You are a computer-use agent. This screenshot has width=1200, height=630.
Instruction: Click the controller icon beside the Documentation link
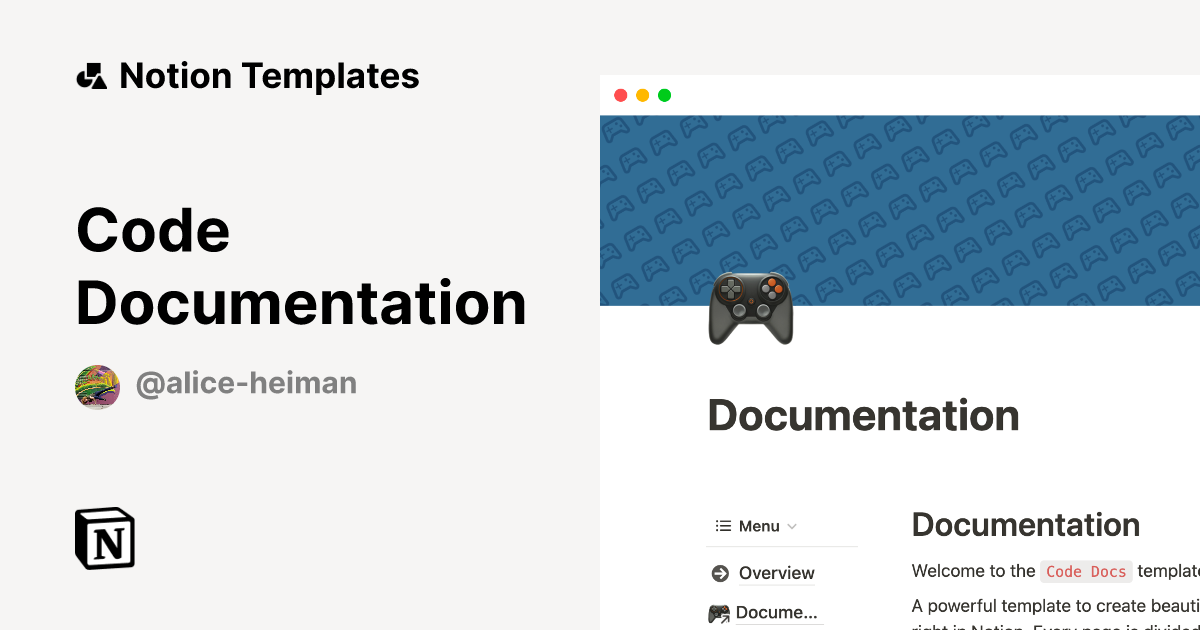(x=719, y=614)
